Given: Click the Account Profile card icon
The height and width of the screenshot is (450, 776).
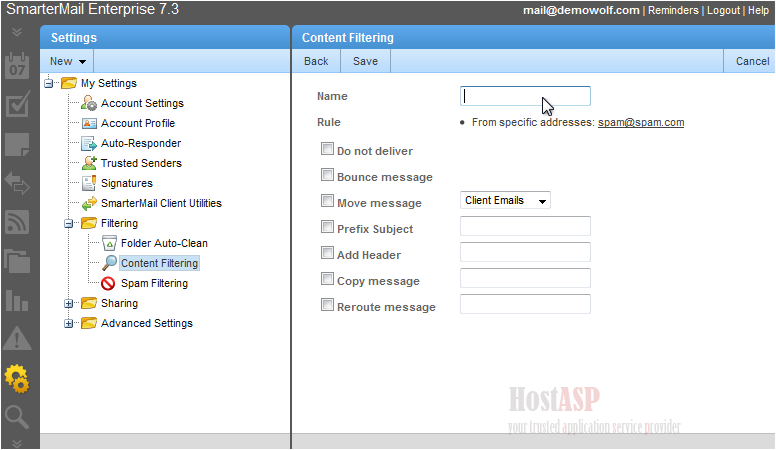Looking at the screenshot, I should point(89,123).
